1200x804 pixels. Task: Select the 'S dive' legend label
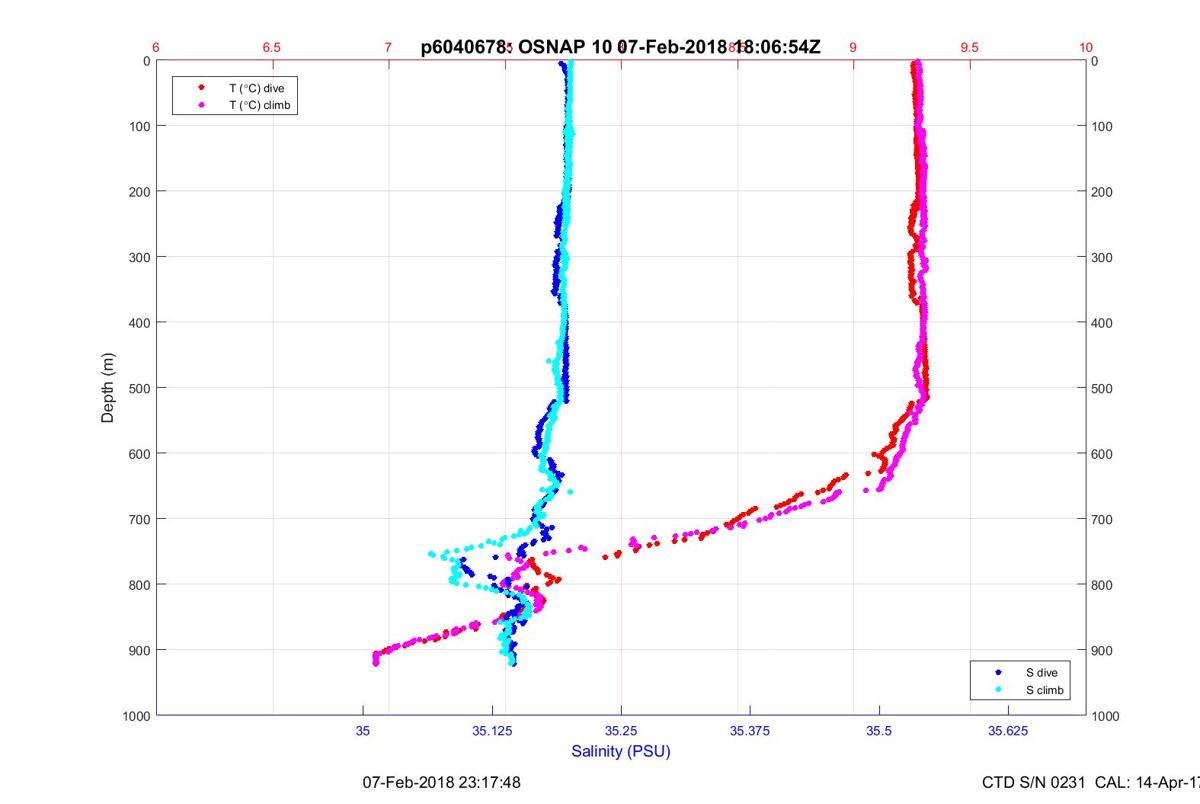click(1041, 673)
